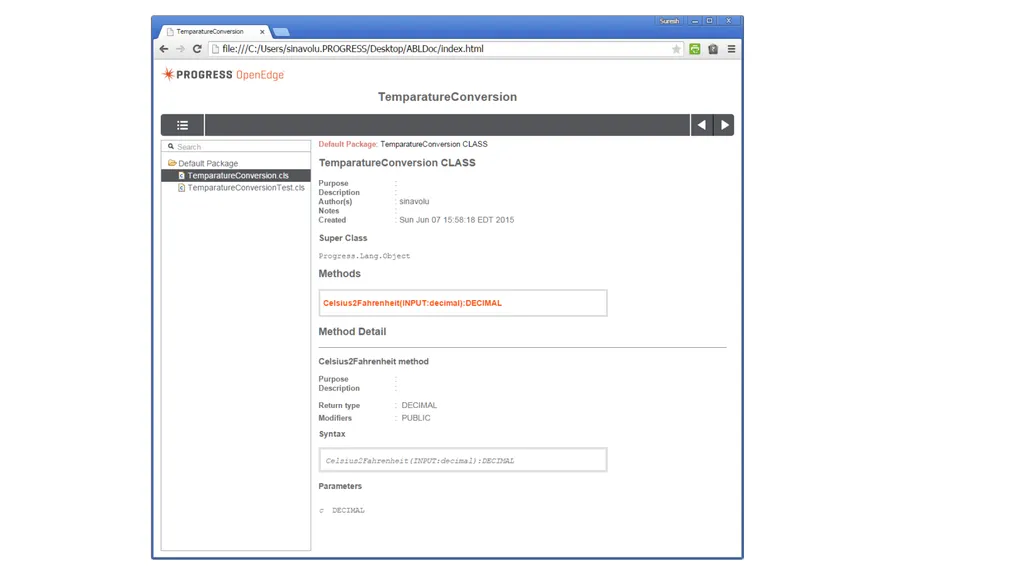This screenshot has width=1024, height=576.
Task: Close the TemparatureConversion browser tab
Action: pos(262,31)
